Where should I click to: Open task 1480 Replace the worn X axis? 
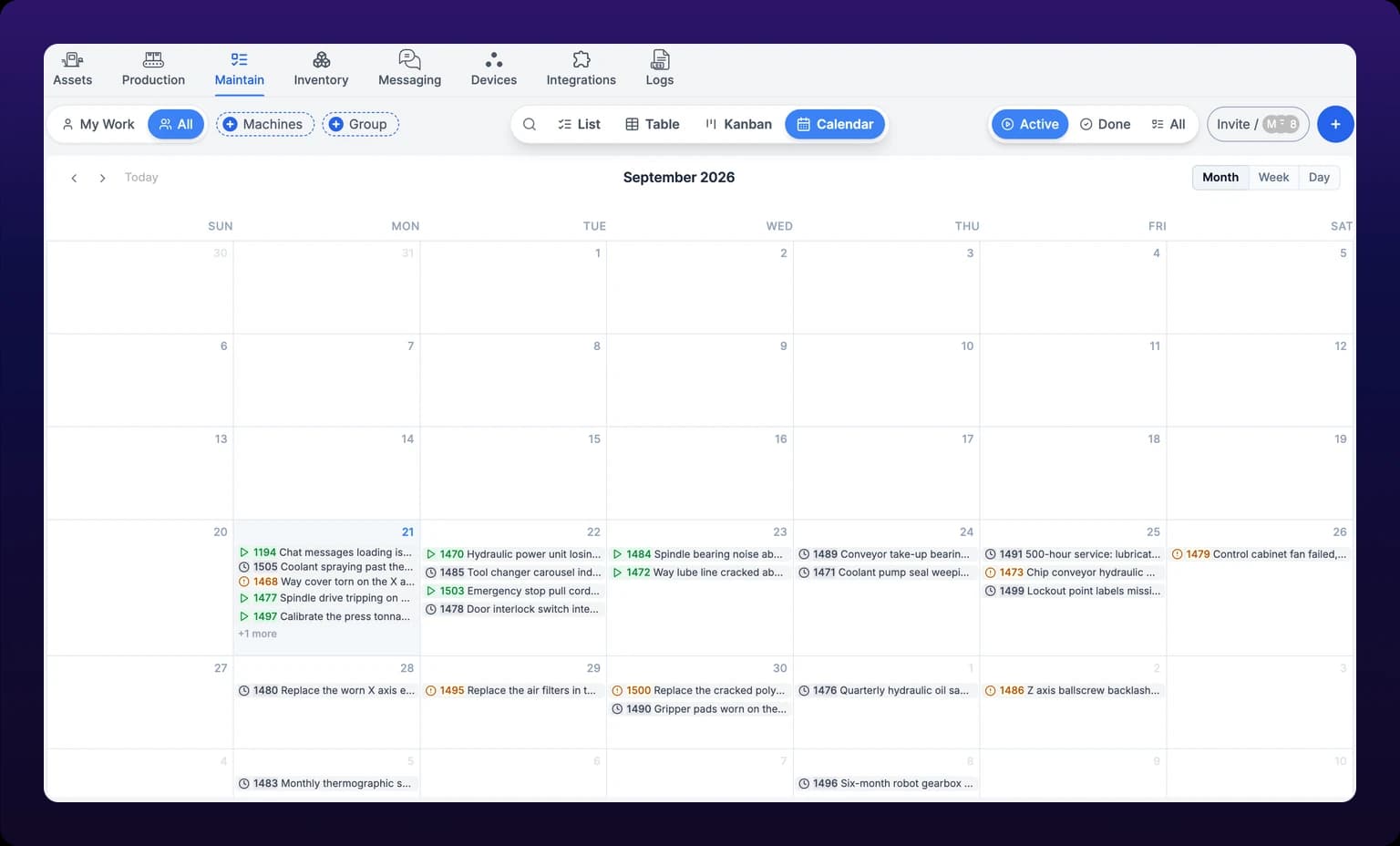(x=326, y=691)
